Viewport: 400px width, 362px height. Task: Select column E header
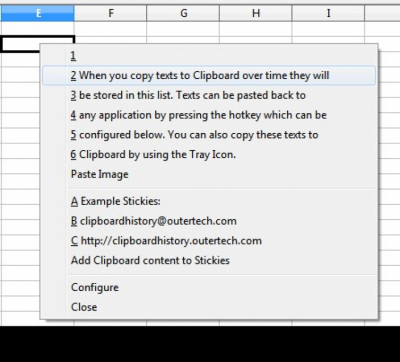click(37, 13)
